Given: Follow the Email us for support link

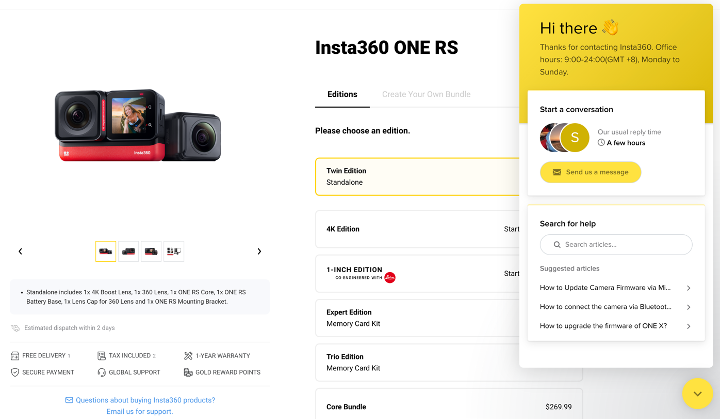Looking at the screenshot, I should click(140, 411).
